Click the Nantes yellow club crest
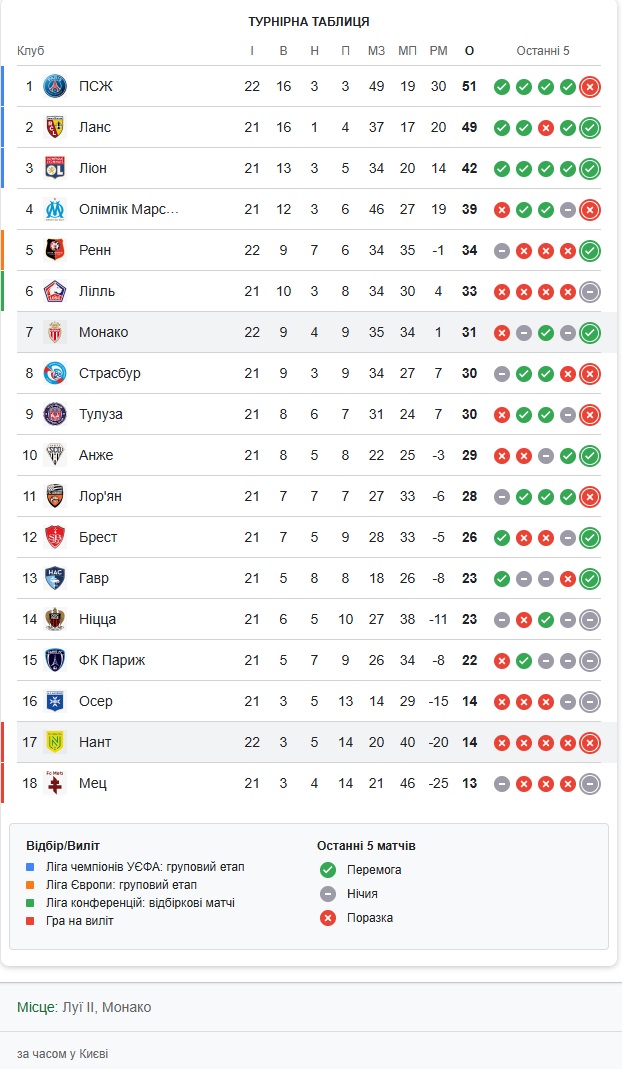The height and width of the screenshot is (1069, 622). (55, 742)
